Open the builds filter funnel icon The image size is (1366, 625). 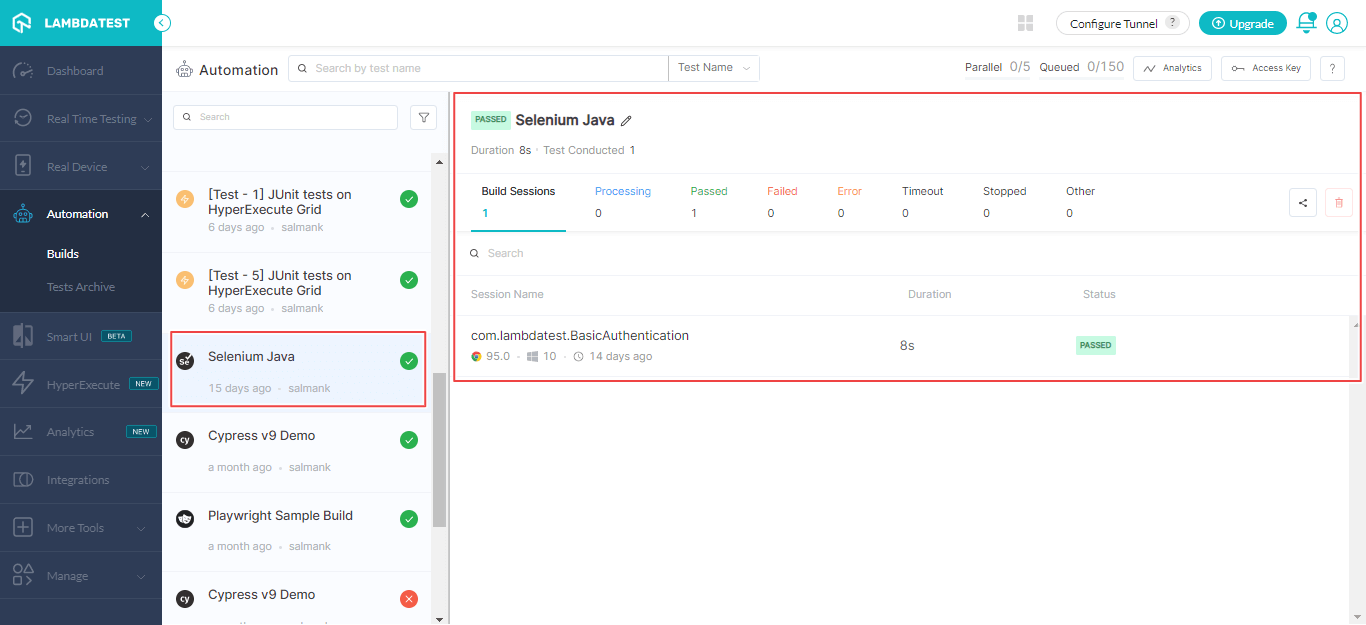pos(423,117)
